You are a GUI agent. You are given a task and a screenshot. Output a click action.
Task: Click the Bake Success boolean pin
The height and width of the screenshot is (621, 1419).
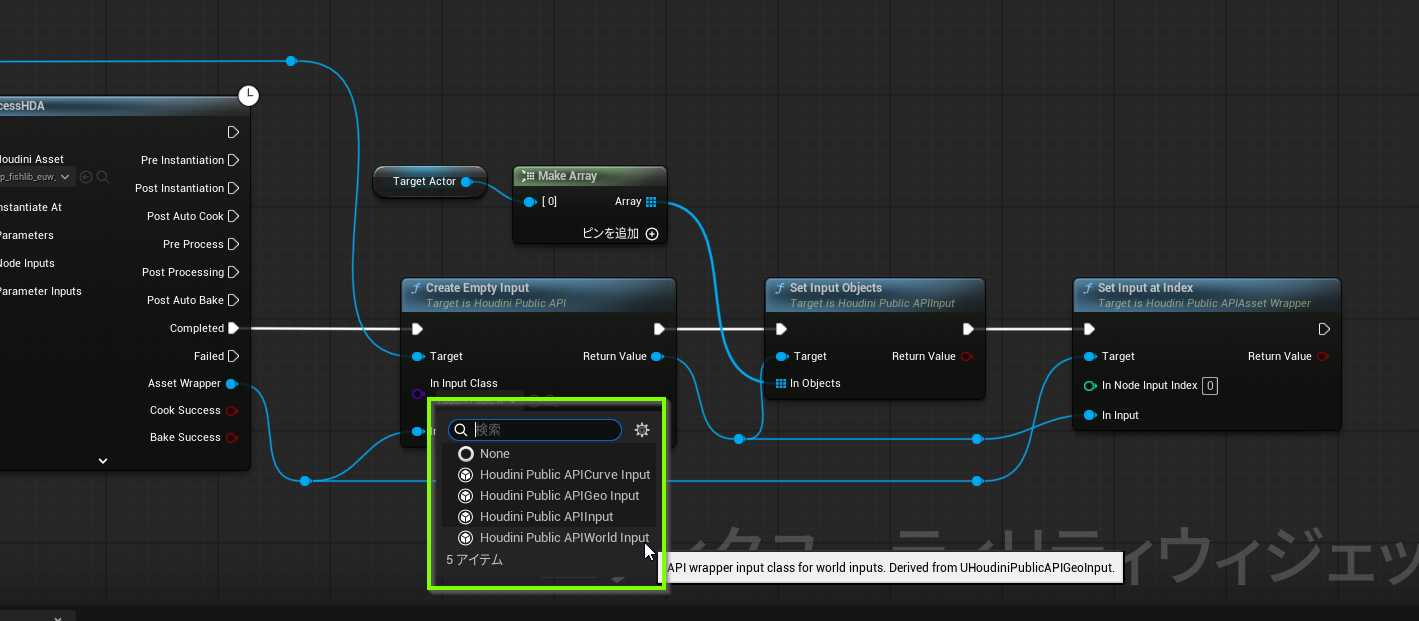tap(232, 438)
